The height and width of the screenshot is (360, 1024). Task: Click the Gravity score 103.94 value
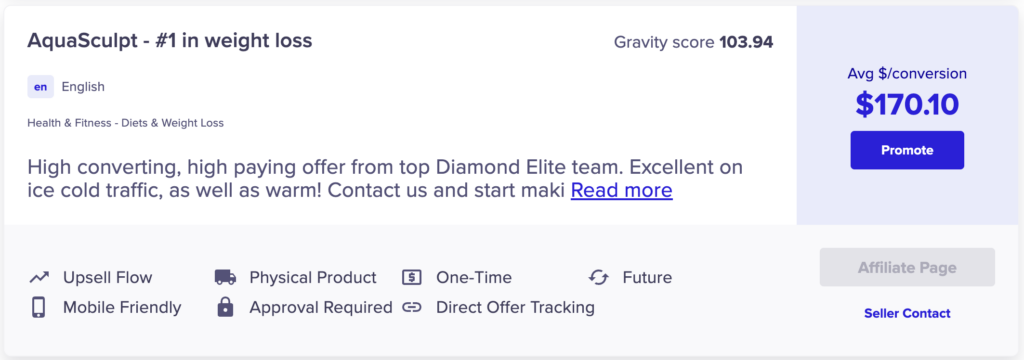pyautogui.click(x=746, y=42)
